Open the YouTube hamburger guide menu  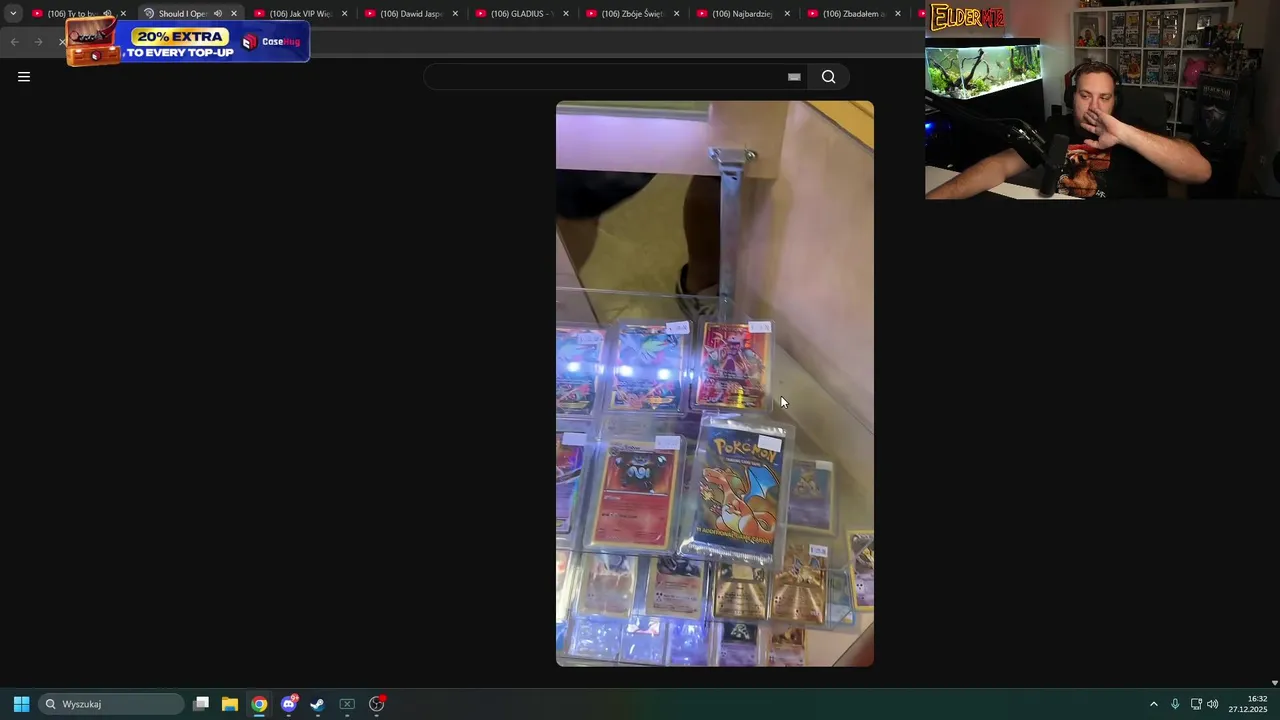(x=24, y=77)
